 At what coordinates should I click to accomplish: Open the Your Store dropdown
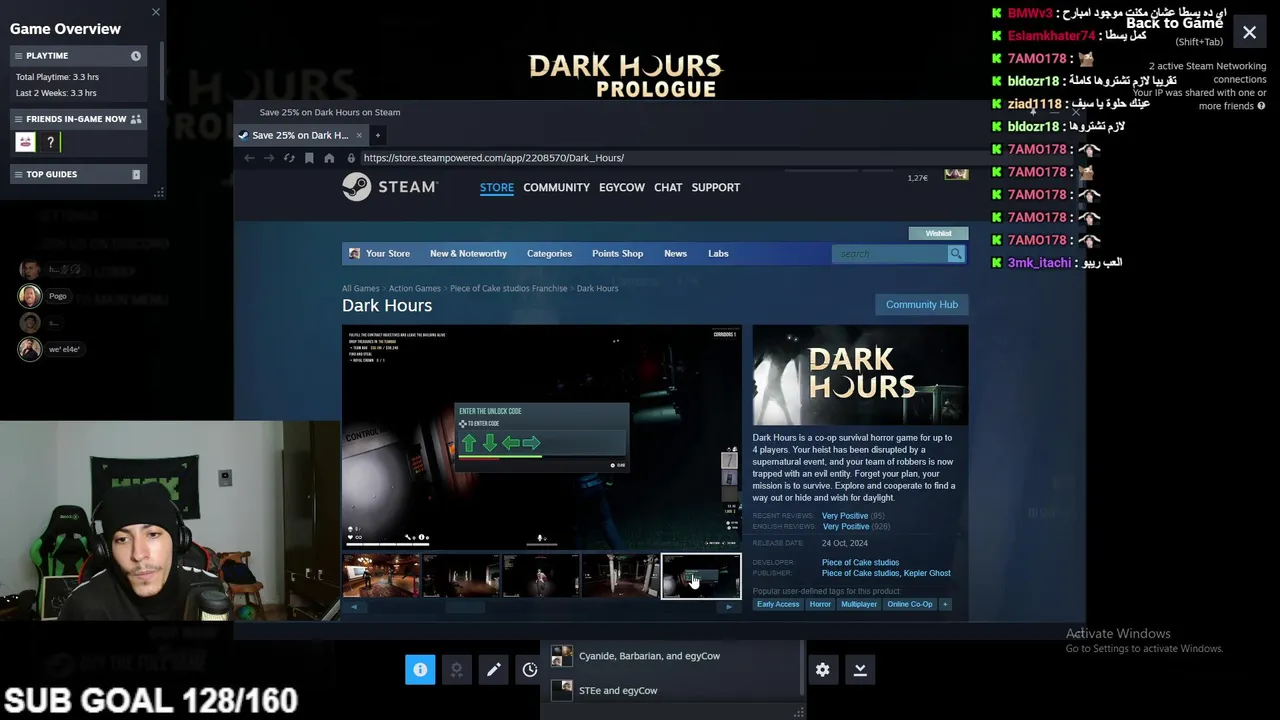tap(388, 253)
